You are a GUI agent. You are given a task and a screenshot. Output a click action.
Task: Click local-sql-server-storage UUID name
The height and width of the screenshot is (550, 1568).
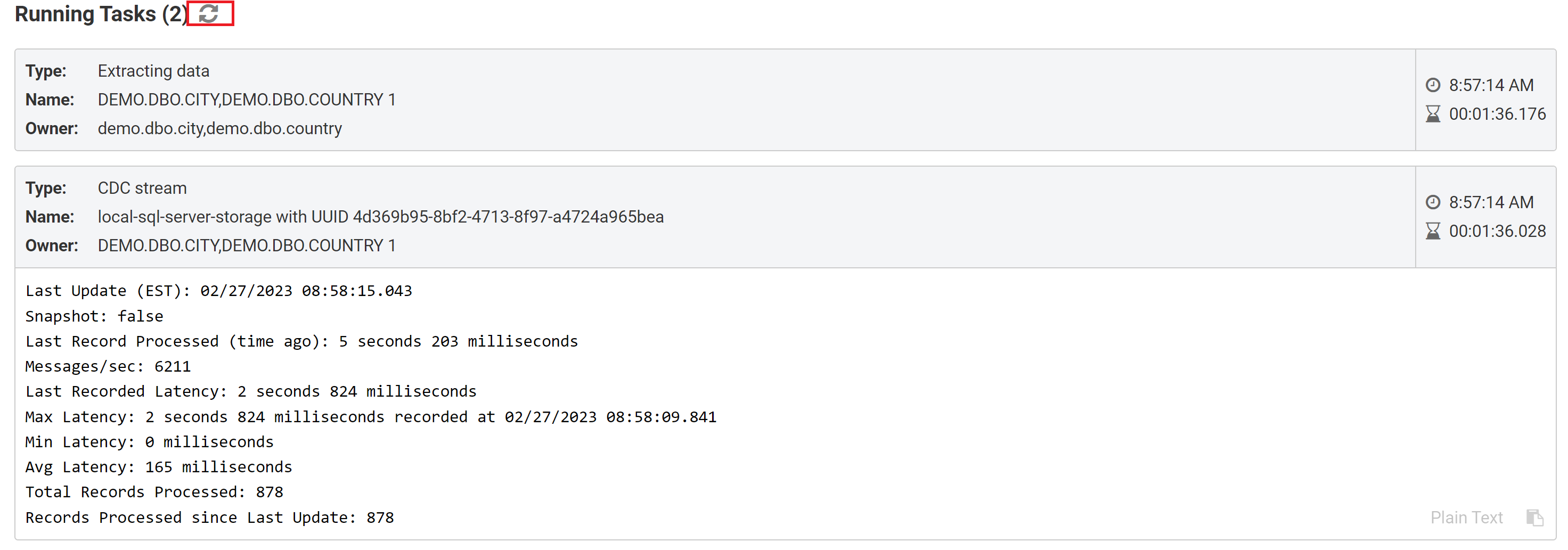[380, 217]
